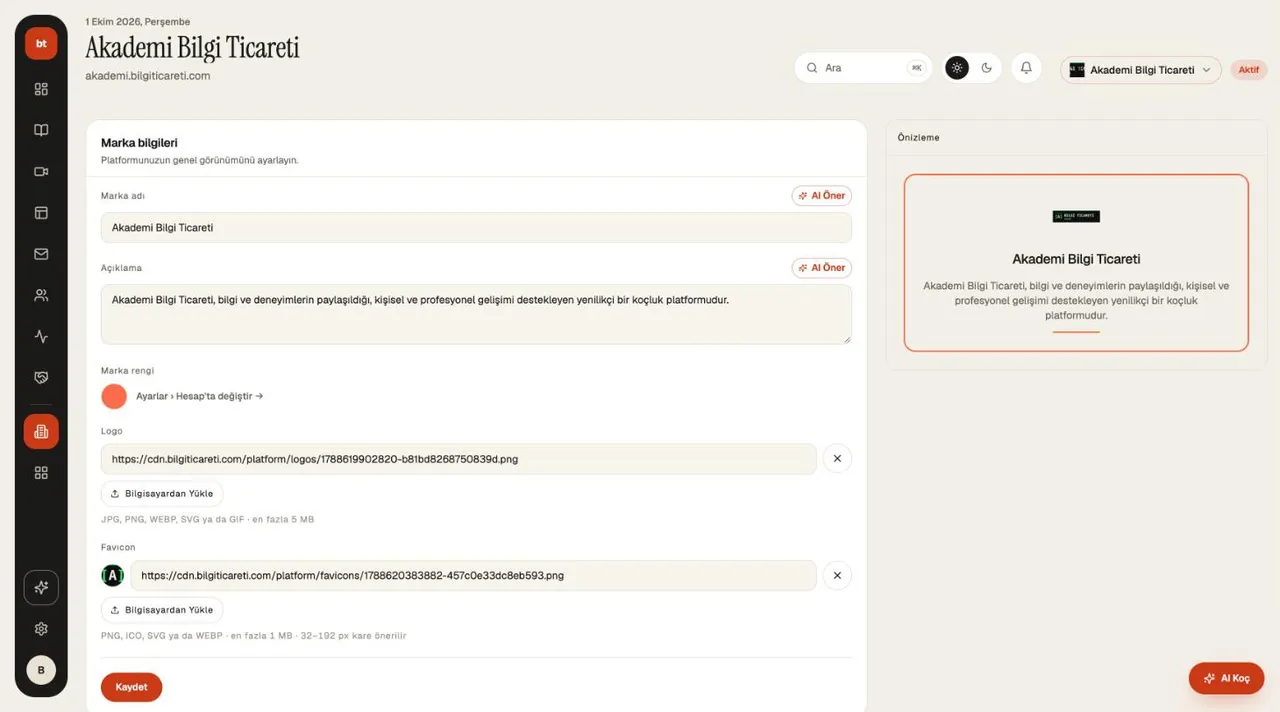Click the Marka bilgileri section heading
Image resolution: width=1280 pixels, height=712 pixels.
point(139,143)
